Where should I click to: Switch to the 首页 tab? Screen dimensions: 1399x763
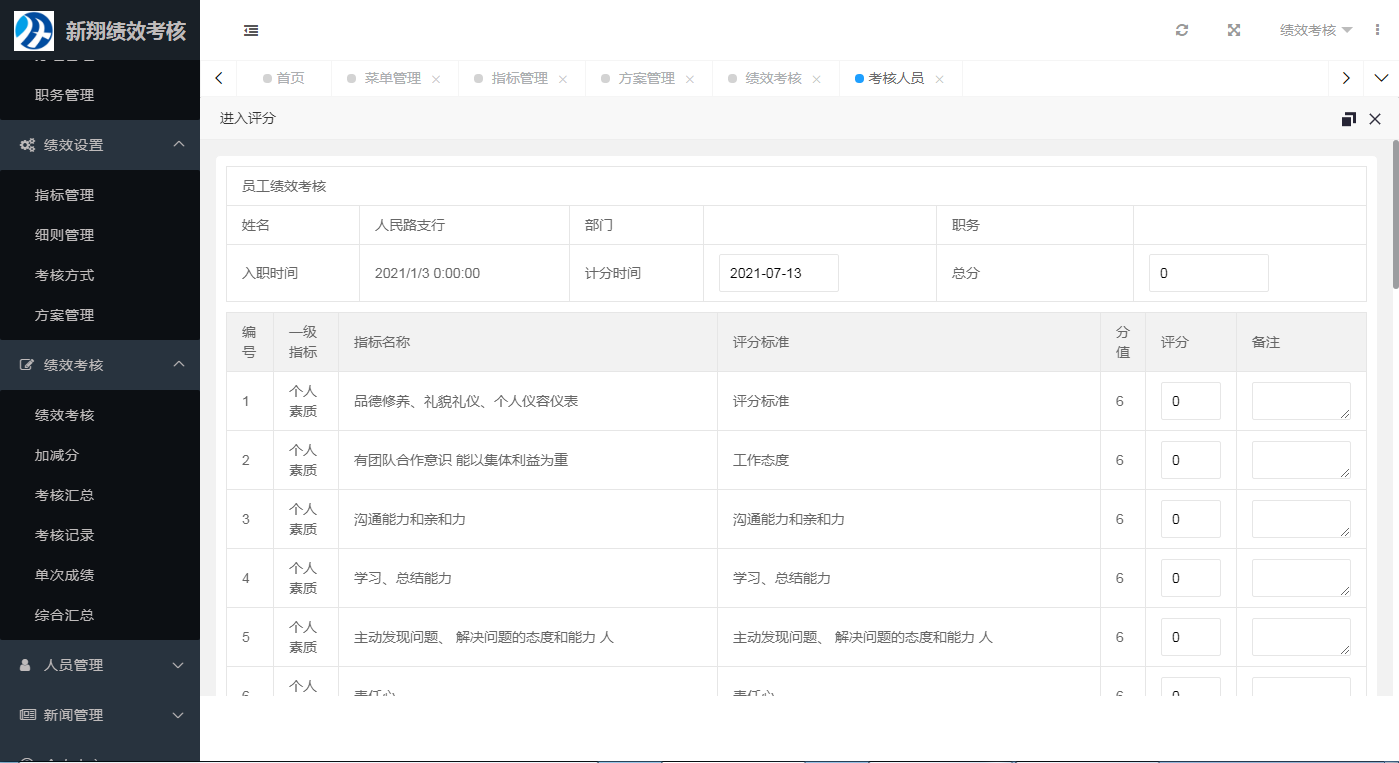point(290,78)
